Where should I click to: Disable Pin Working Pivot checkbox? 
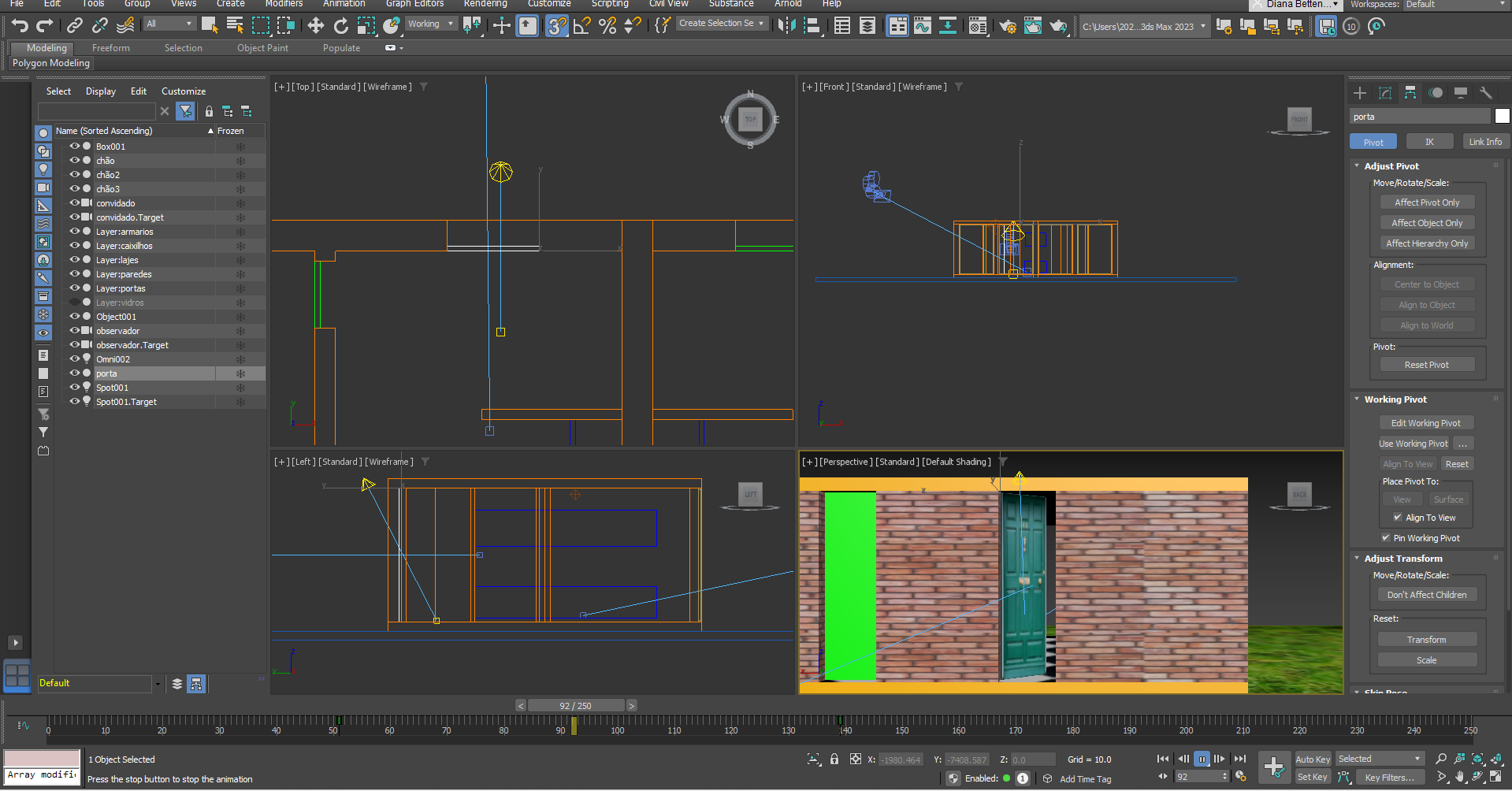[x=1386, y=538]
